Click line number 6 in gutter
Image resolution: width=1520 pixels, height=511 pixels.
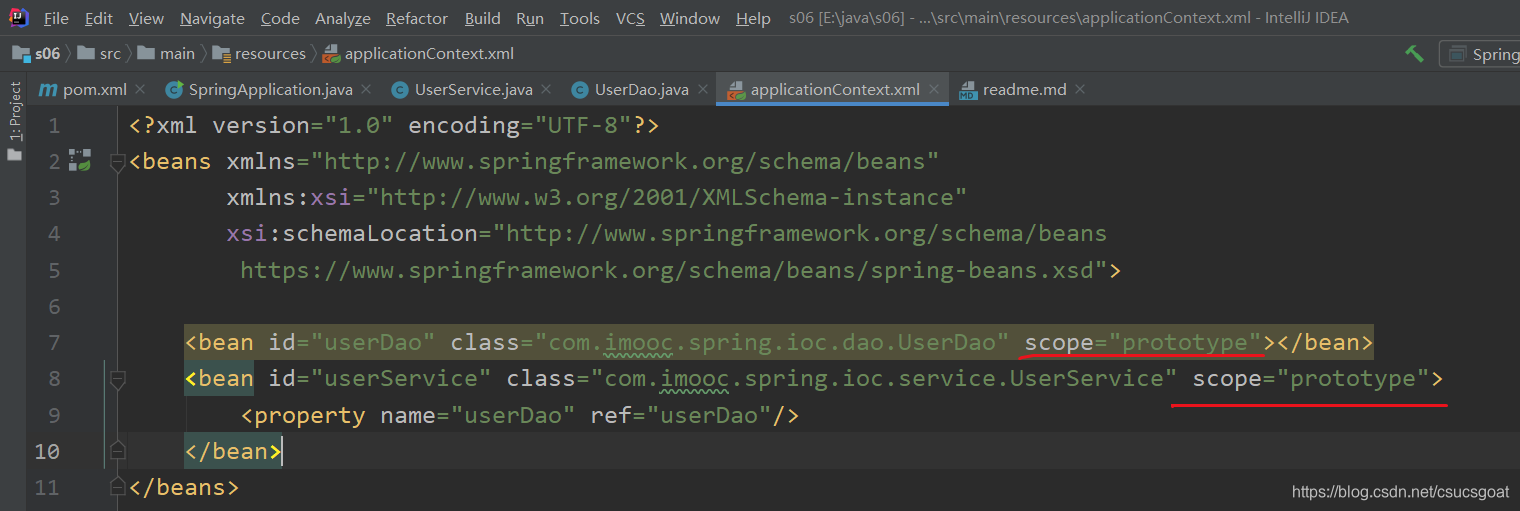pyautogui.click(x=54, y=307)
